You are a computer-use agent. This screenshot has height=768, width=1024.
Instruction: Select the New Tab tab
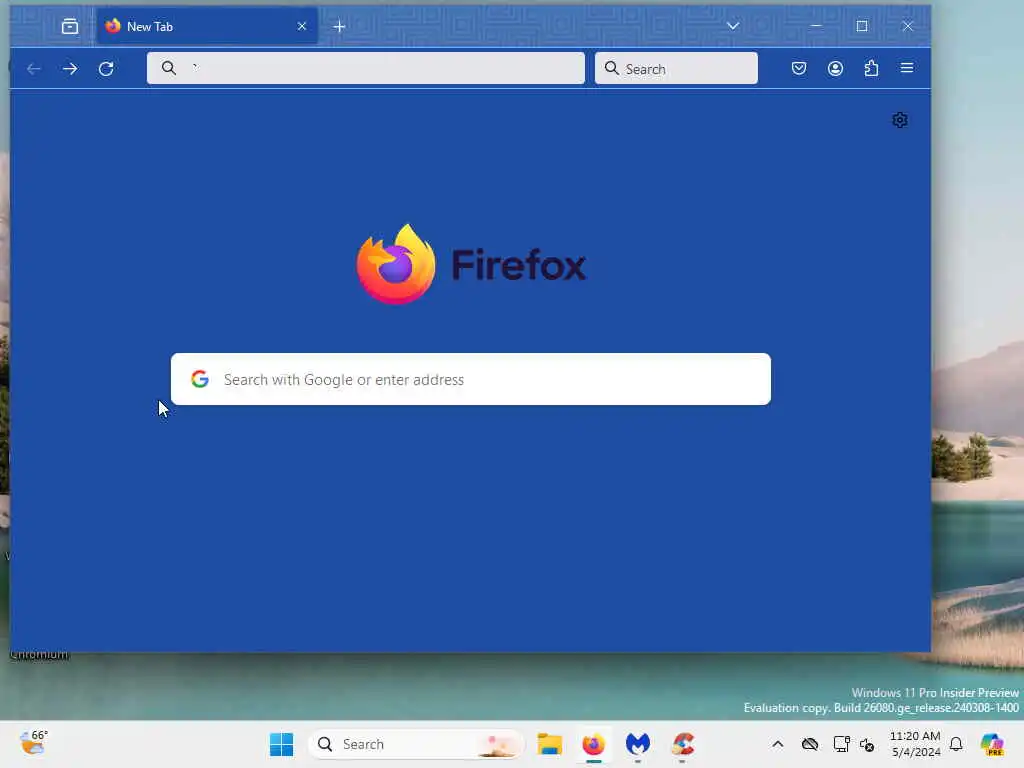pos(207,26)
